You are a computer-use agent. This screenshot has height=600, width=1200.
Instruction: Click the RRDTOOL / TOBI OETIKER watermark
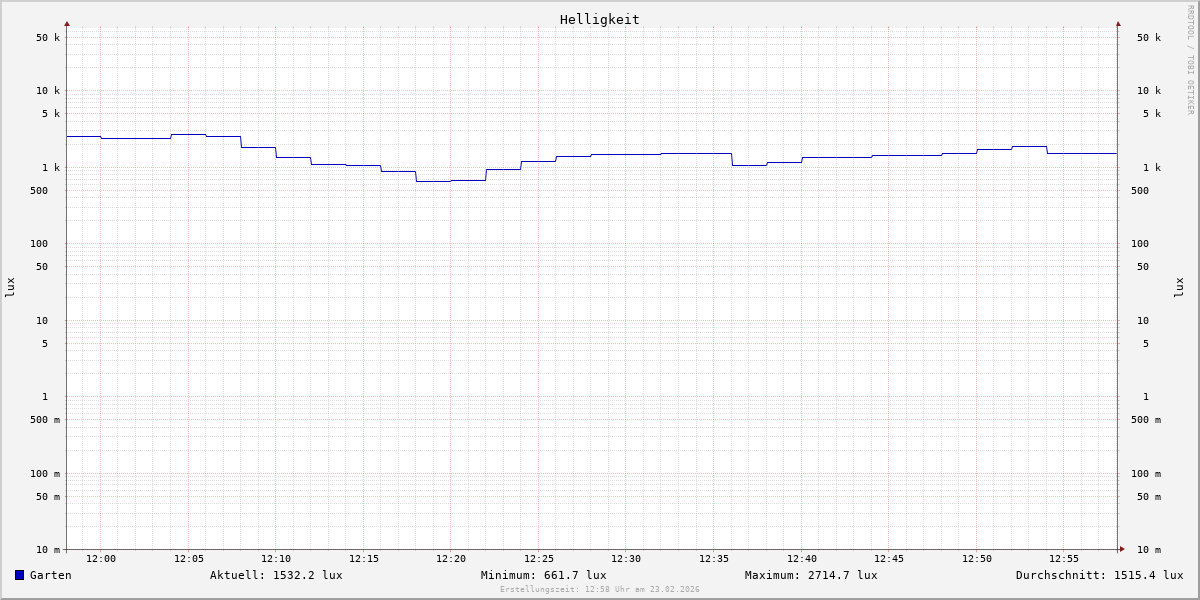pos(1190,60)
